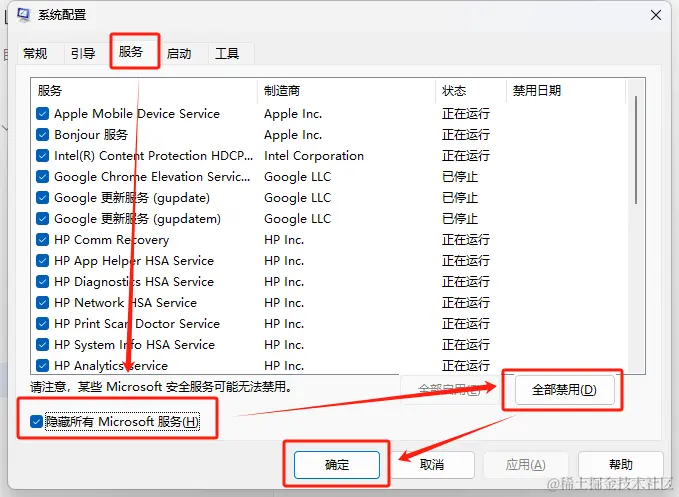
Task: Toggle HP System Info HSA Service checkbox
Action: (x=42, y=345)
